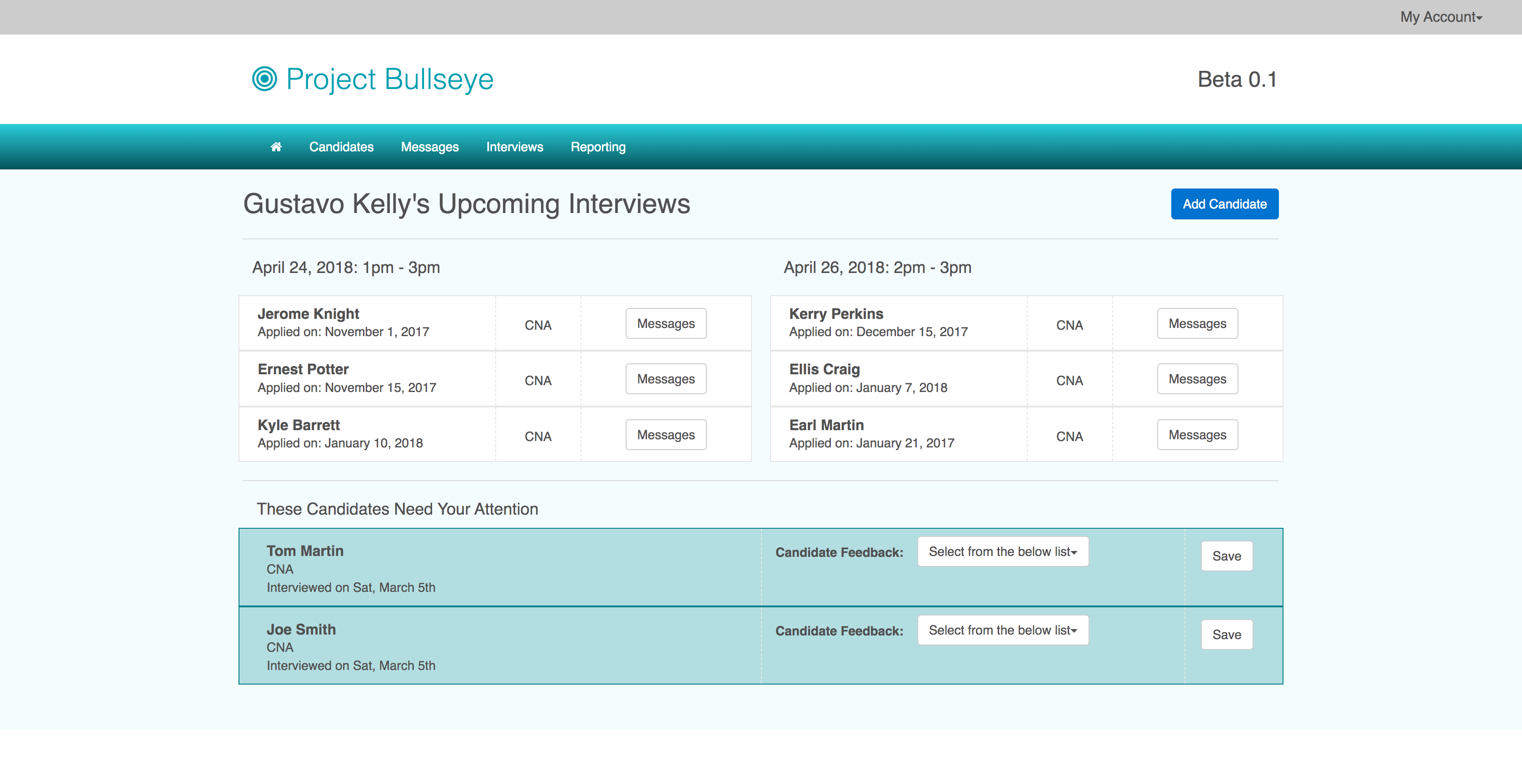Save feedback for Tom Martin
Viewport: 1522px width, 784px height.
1226,556
